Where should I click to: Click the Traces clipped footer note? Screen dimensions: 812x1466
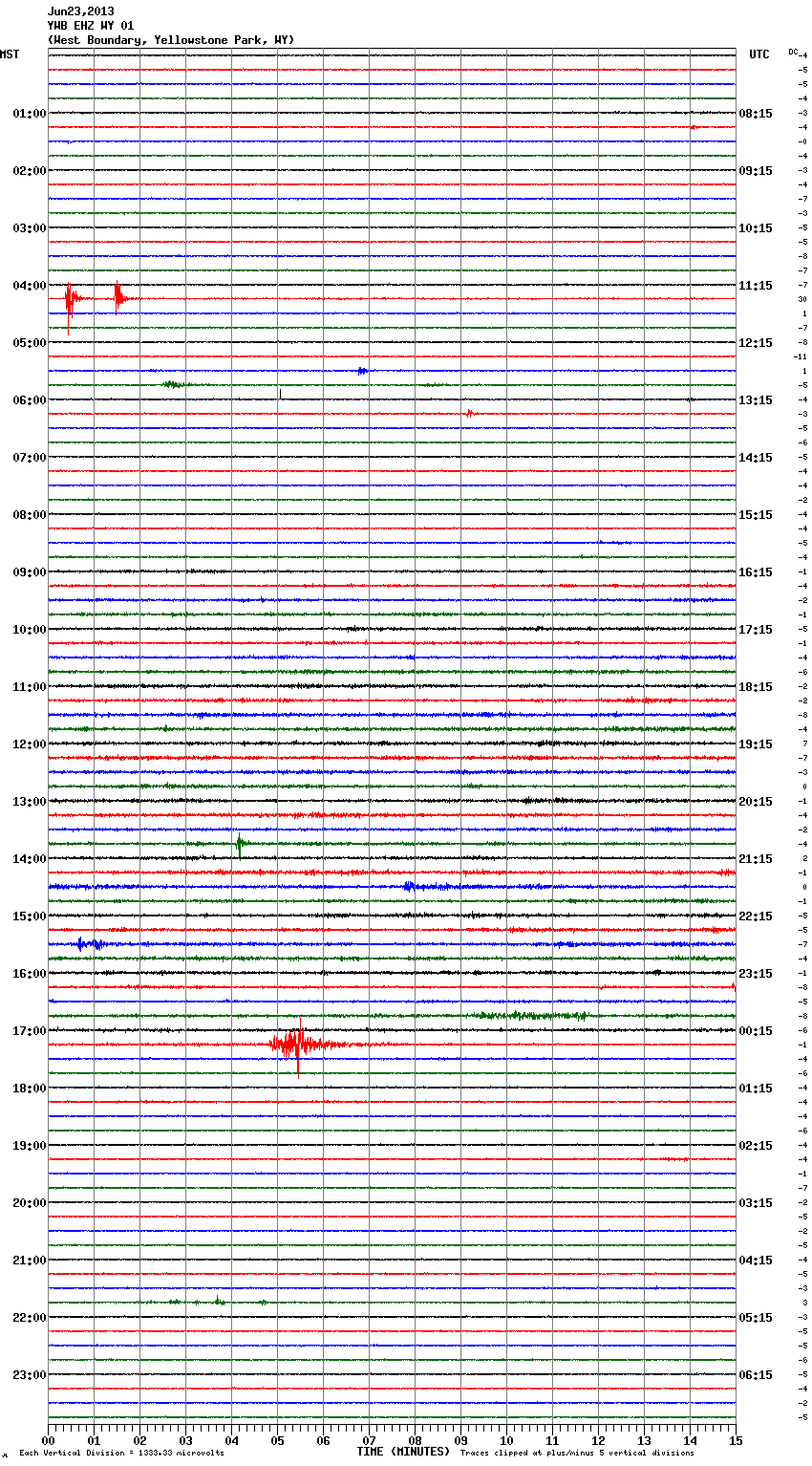(577, 1453)
